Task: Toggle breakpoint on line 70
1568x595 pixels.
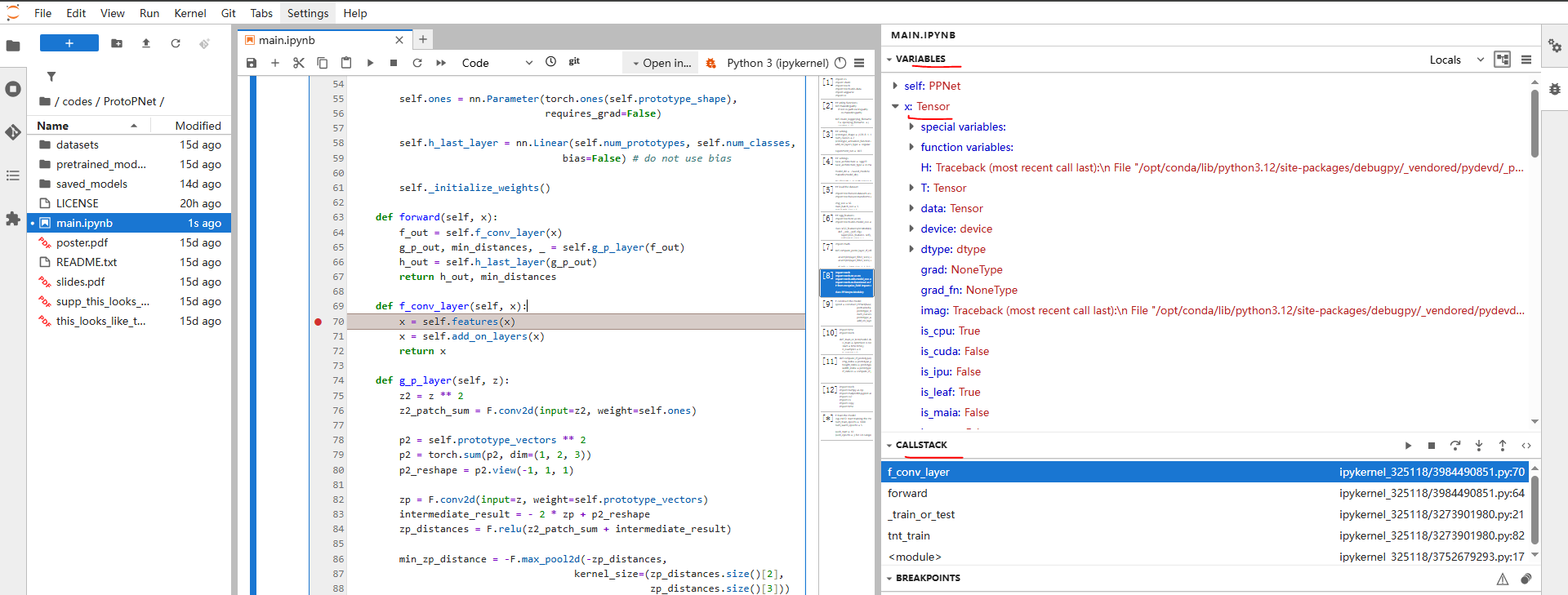Action: click(318, 322)
